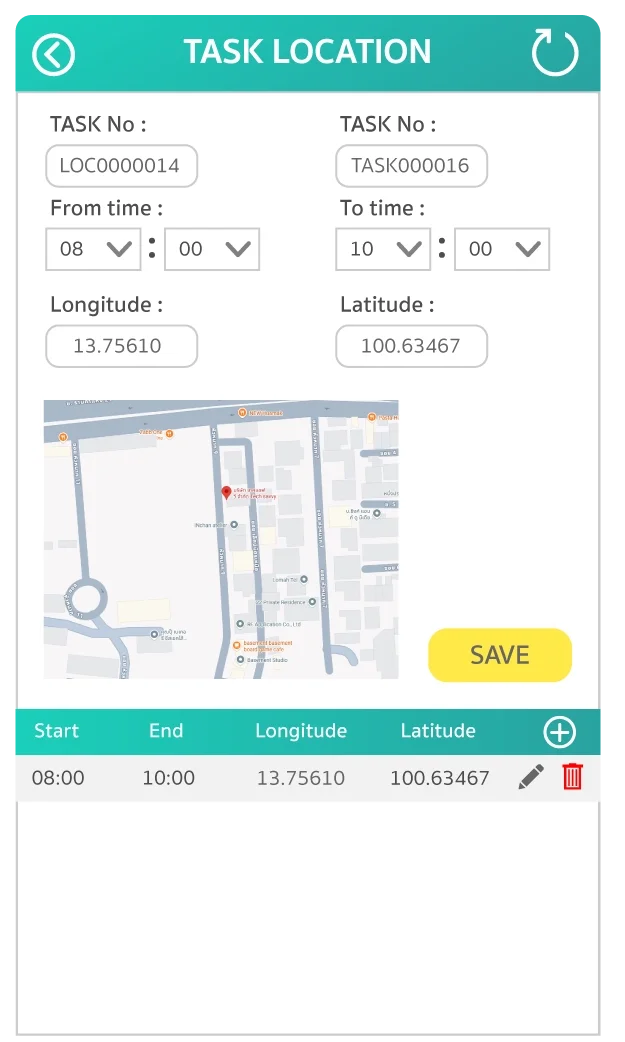Screen dimensions: 625x1042
Task: Add a new location row with the plus icon
Action: click(x=559, y=732)
